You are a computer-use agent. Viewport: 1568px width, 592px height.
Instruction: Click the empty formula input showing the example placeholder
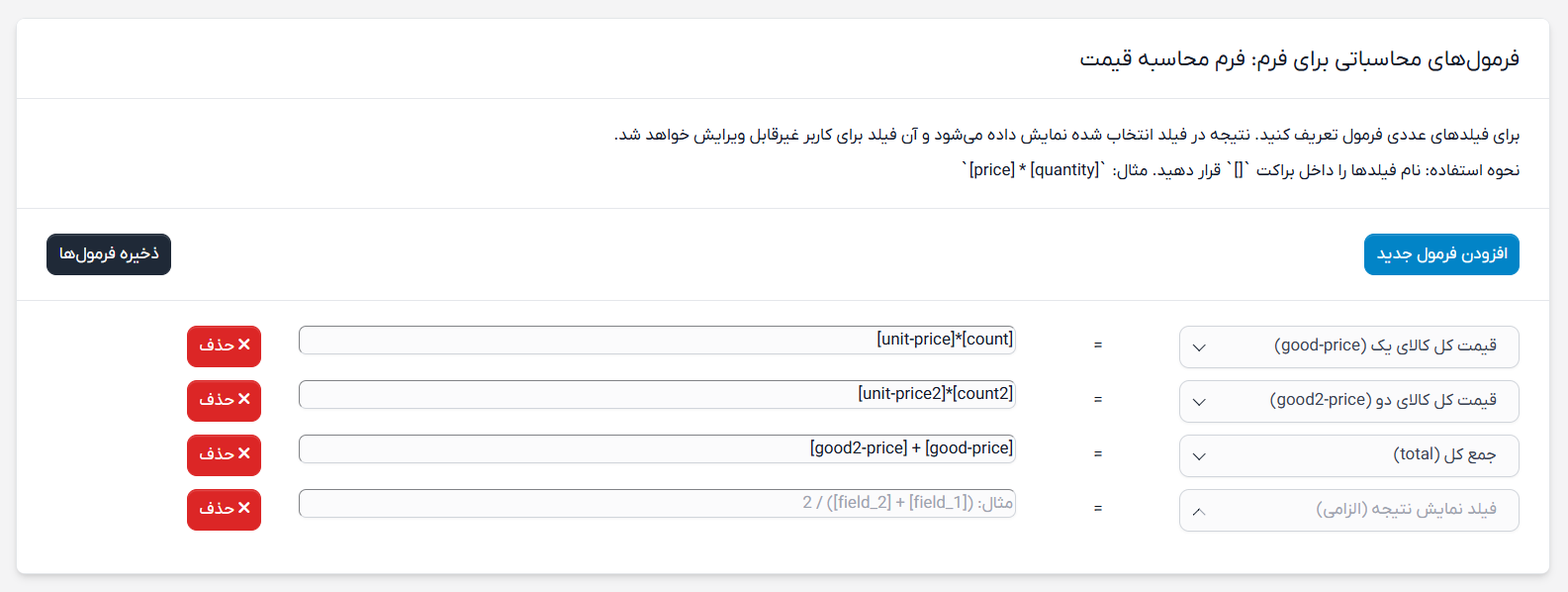(x=656, y=503)
